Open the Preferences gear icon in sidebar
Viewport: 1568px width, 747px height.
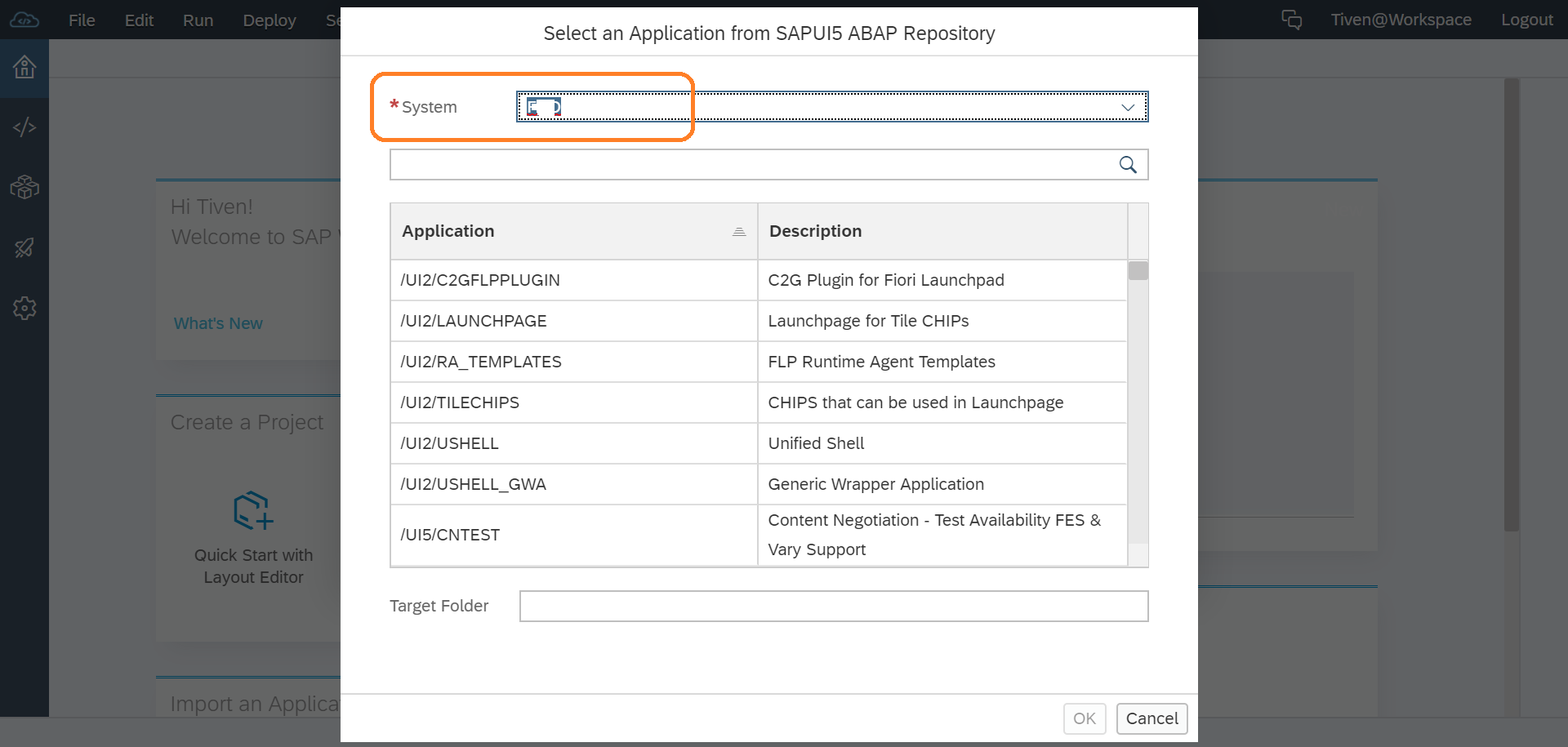click(x=24, y=308)
